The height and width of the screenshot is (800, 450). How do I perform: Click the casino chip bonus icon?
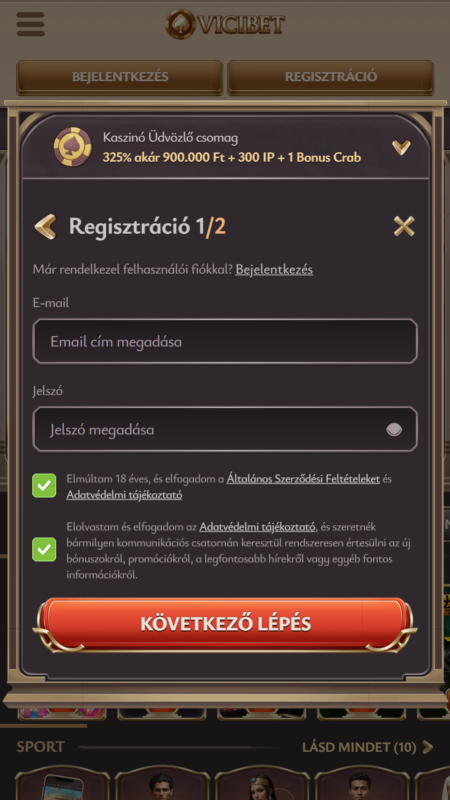pos(73,147)
